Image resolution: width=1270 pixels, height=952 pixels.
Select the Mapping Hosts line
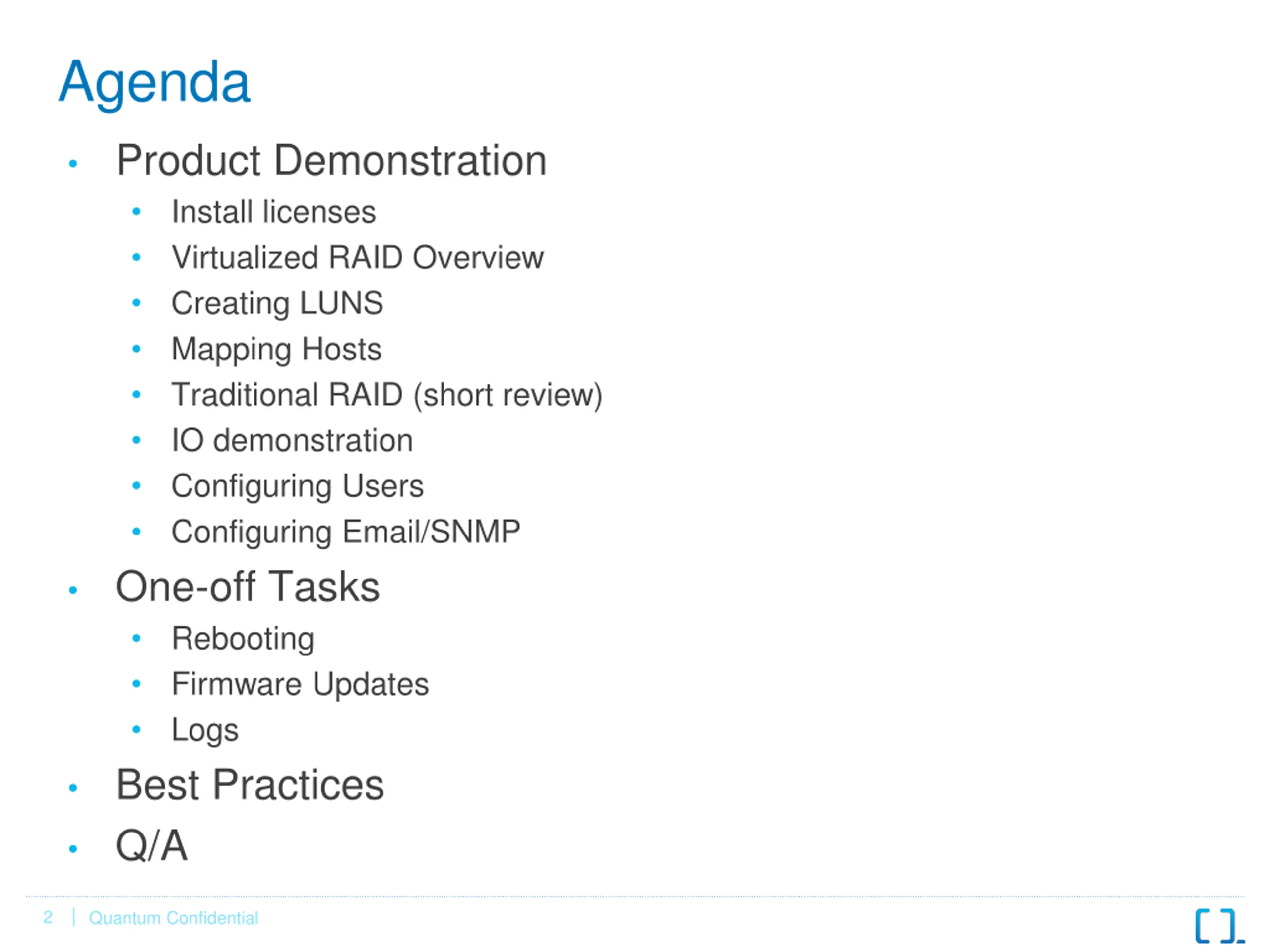point(276,350)
